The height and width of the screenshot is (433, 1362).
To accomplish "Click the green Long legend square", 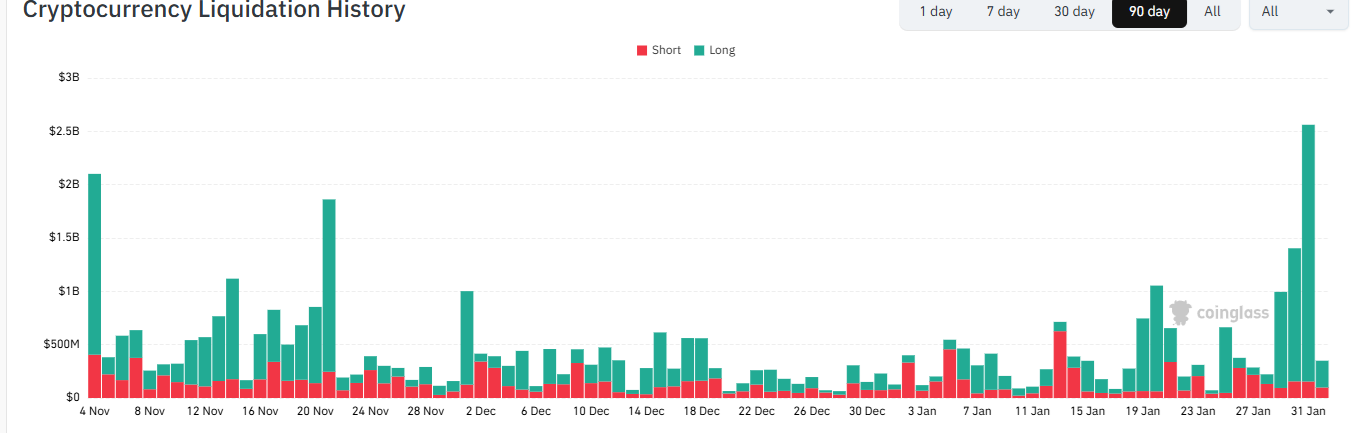I will 699,51.
